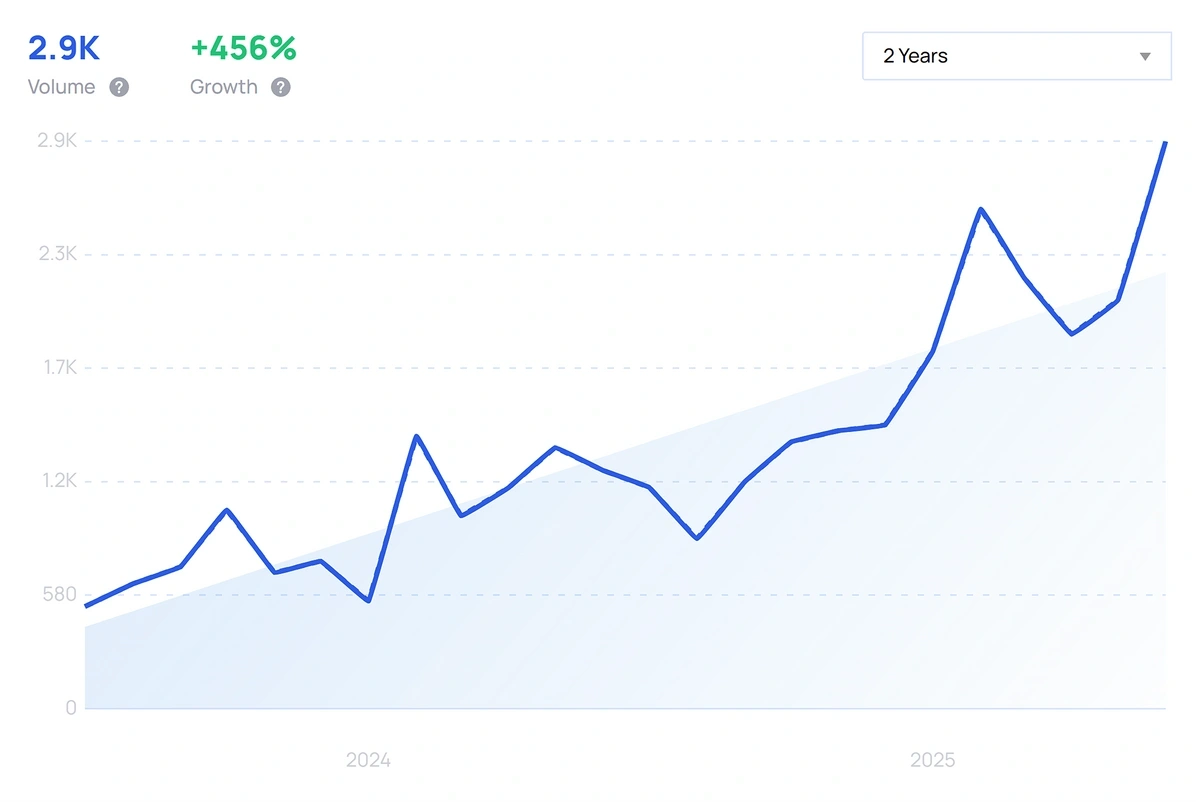Click the early 2025 peak near 2.5K
This screenshot has width=1200, height=802.
(x=981, y=209)
